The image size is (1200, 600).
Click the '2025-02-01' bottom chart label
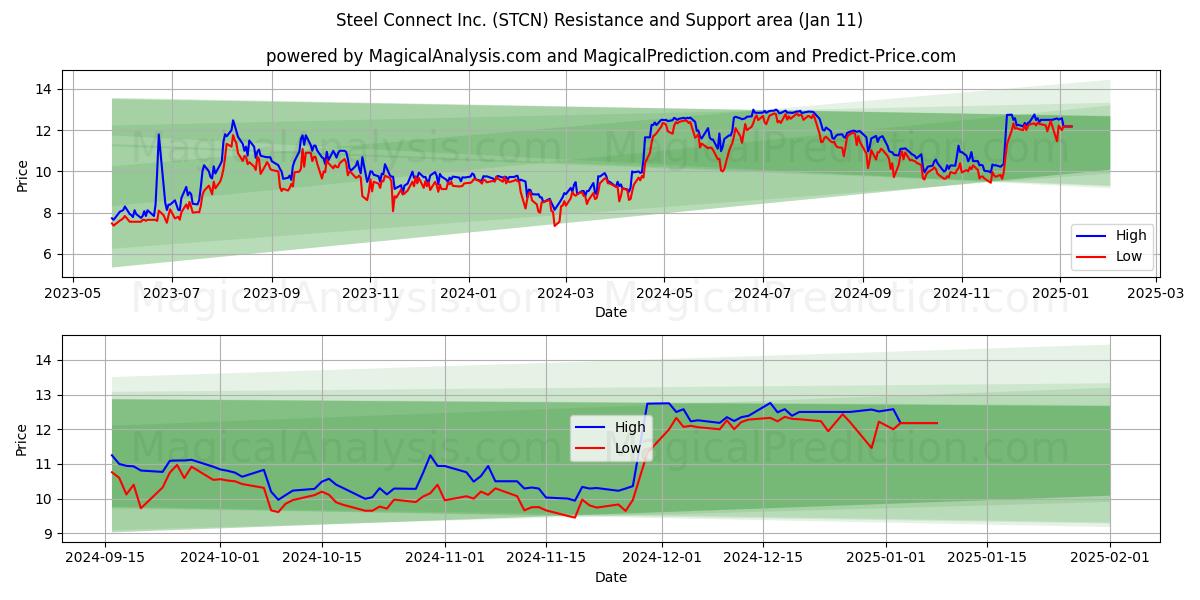1110,559
